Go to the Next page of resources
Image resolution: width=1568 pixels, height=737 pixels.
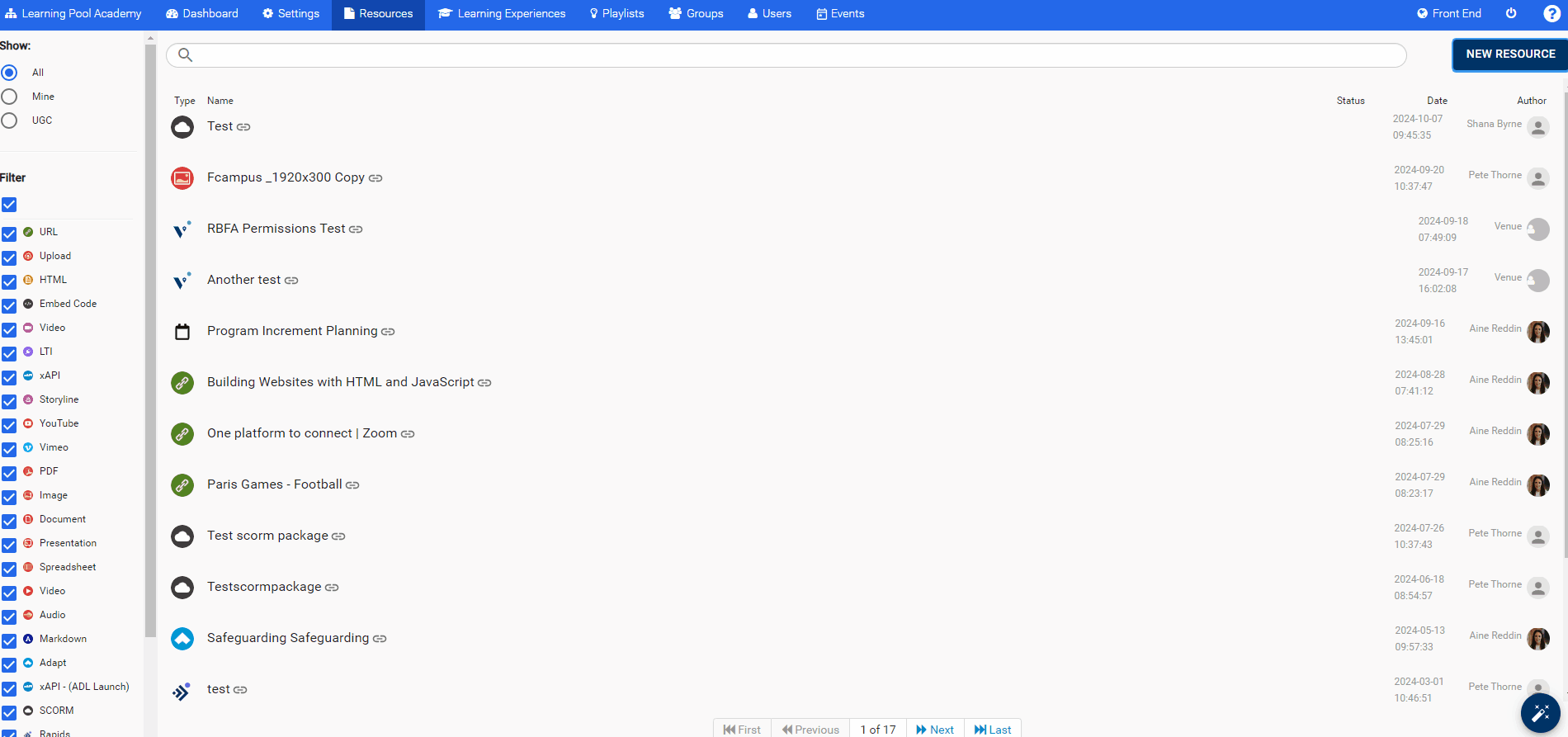pos(934,729)
